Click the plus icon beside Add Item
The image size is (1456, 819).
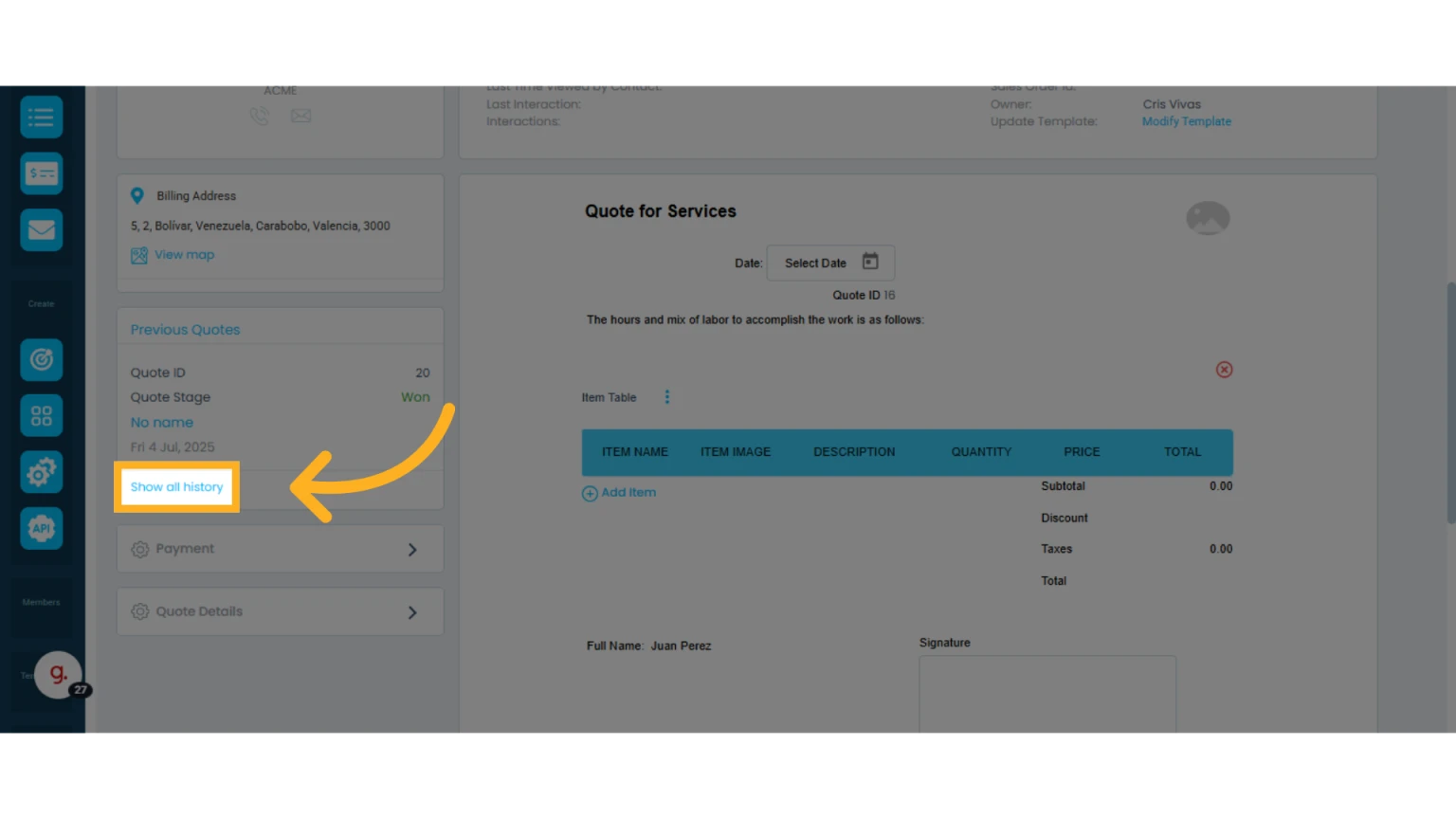pos(590,494)
